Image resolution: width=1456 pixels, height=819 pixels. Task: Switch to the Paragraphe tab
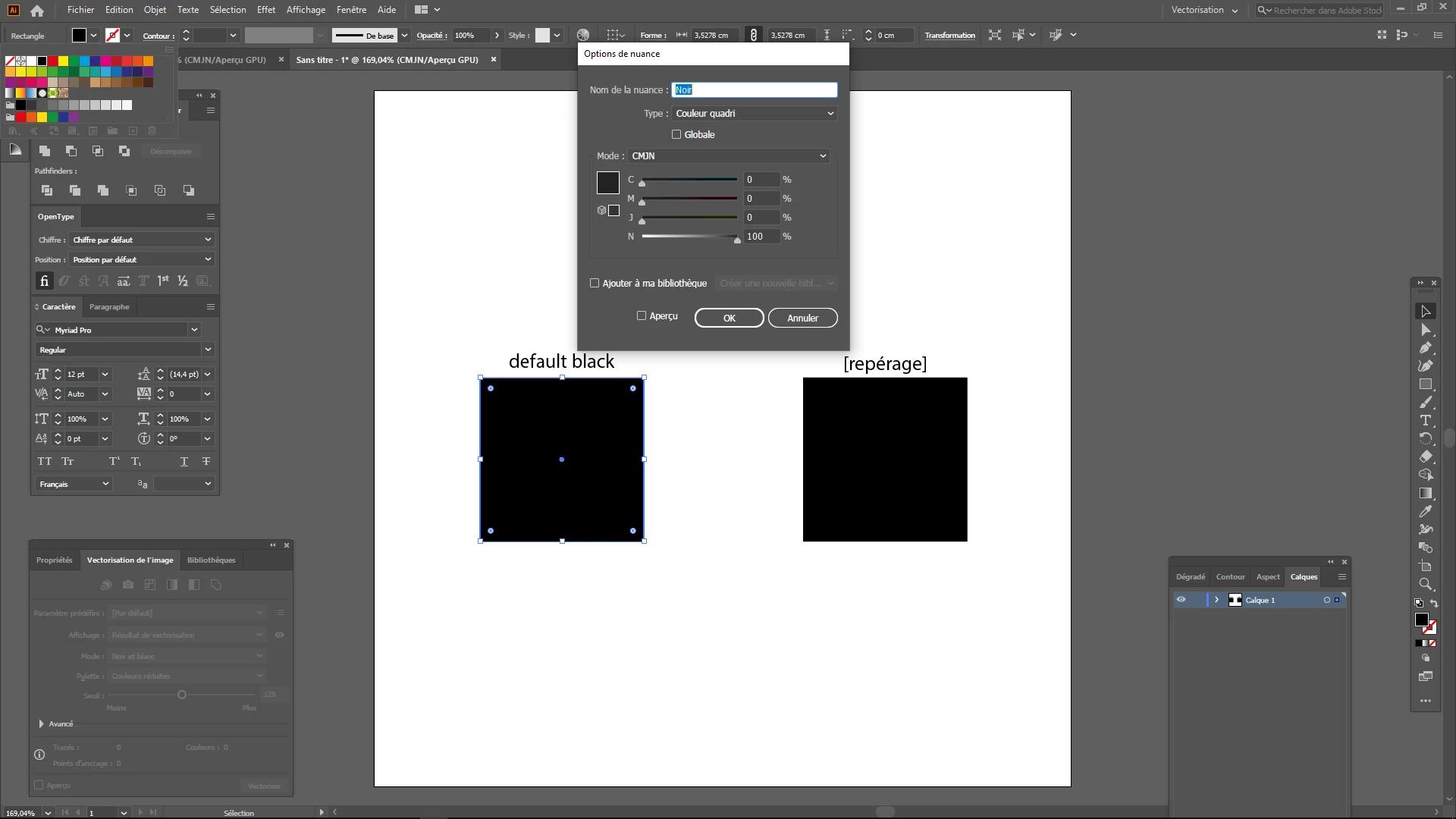coord(109,306)
